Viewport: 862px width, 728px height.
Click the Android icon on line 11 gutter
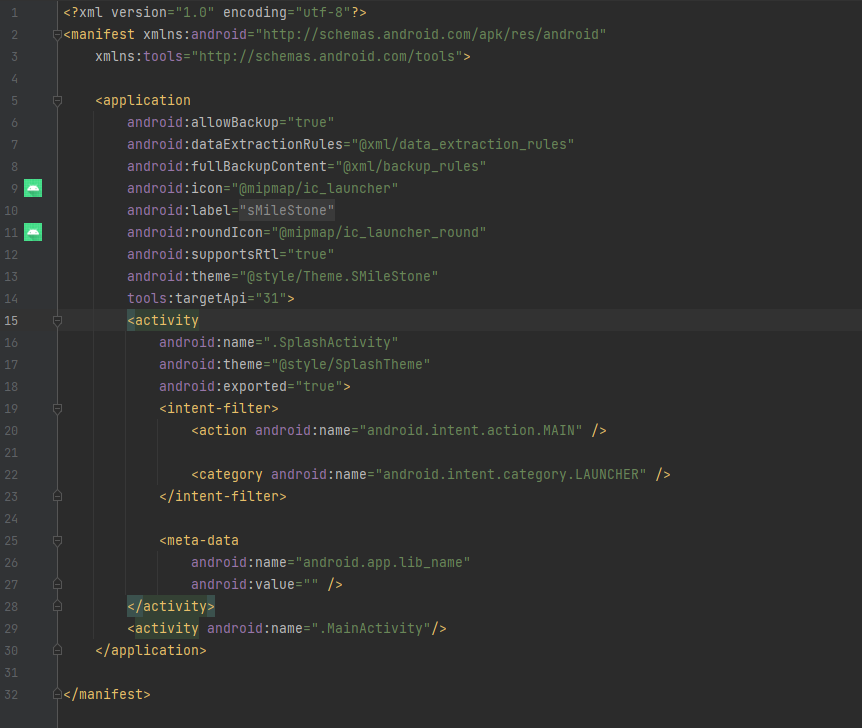(x=33, y=232)
